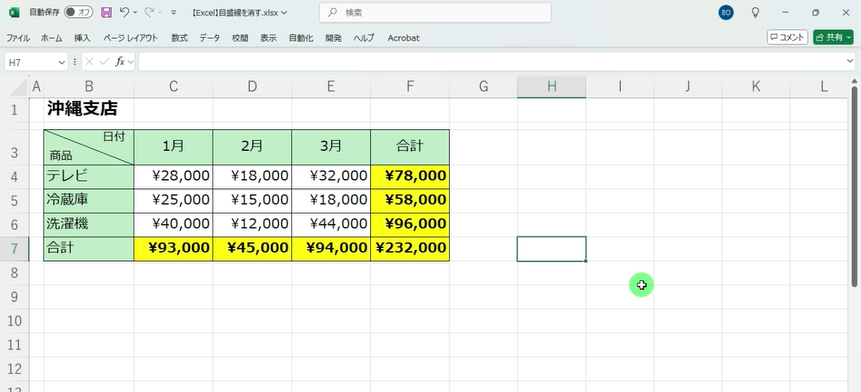The height and width of the screenshot is (392, 861).
Task: Open the undo history dropdown arrow
Action: [x=136, y=12]
